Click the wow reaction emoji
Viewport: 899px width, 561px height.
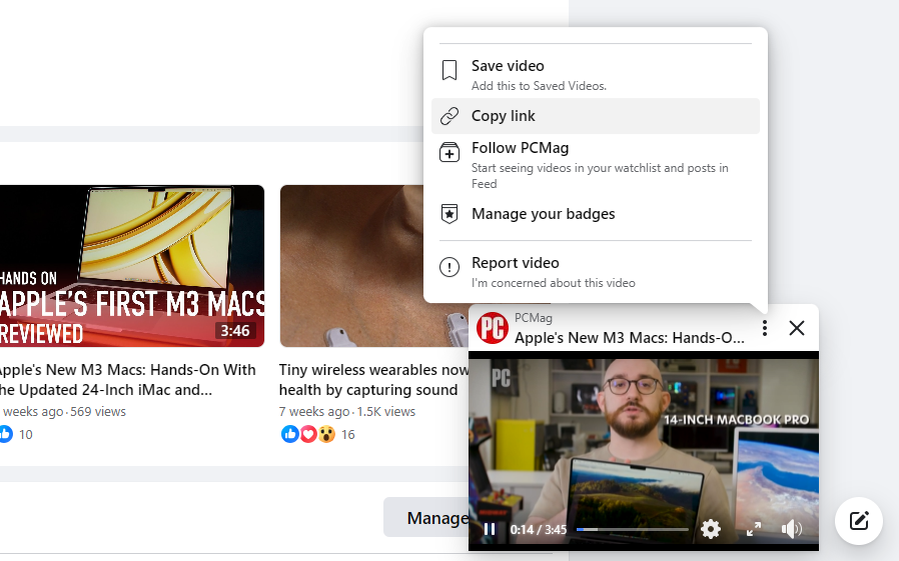[327, 434]
